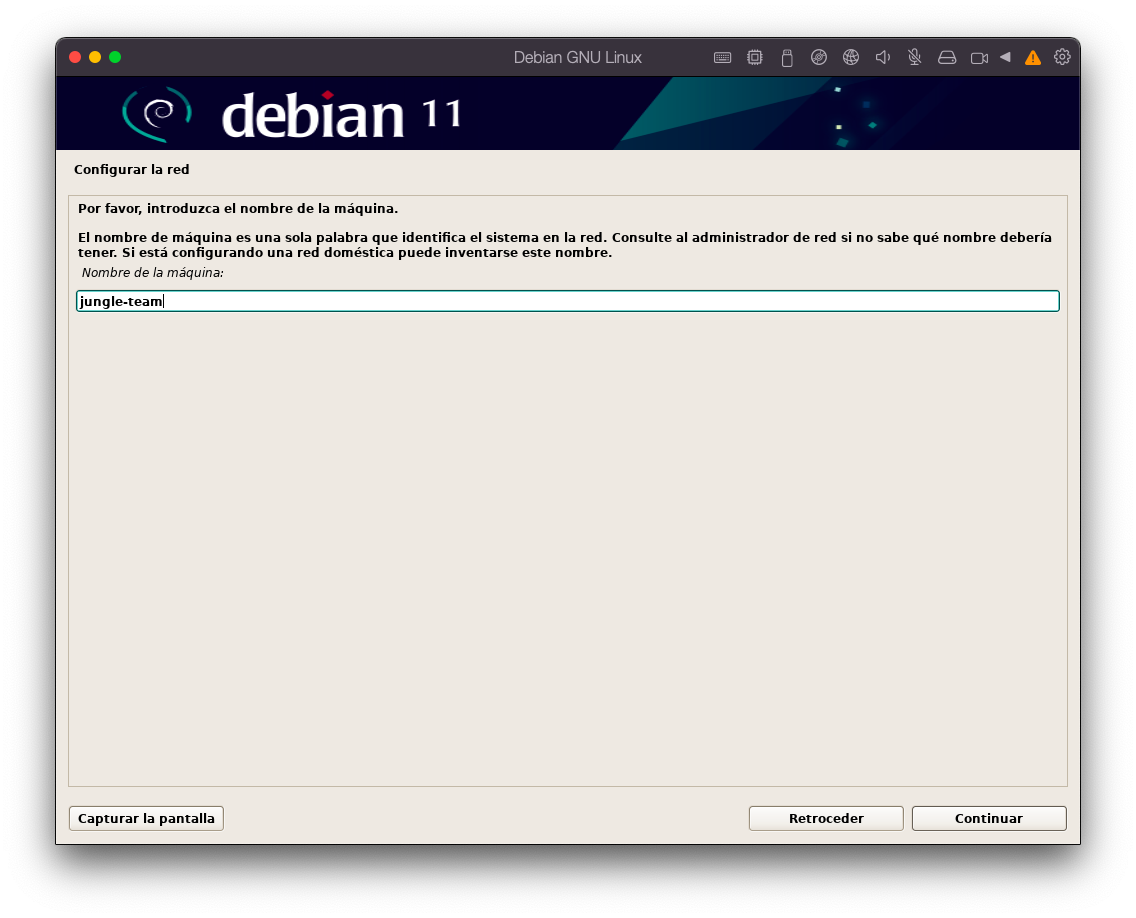Open the sound speaker icon

[x=882, y=57]
